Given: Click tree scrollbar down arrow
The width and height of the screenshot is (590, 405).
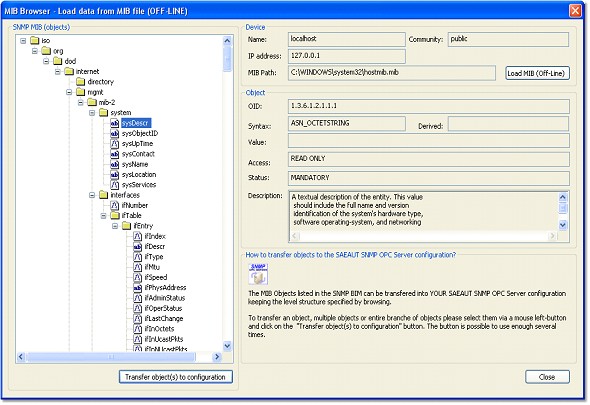Looking at the screenshot, I should pos(227,346).
